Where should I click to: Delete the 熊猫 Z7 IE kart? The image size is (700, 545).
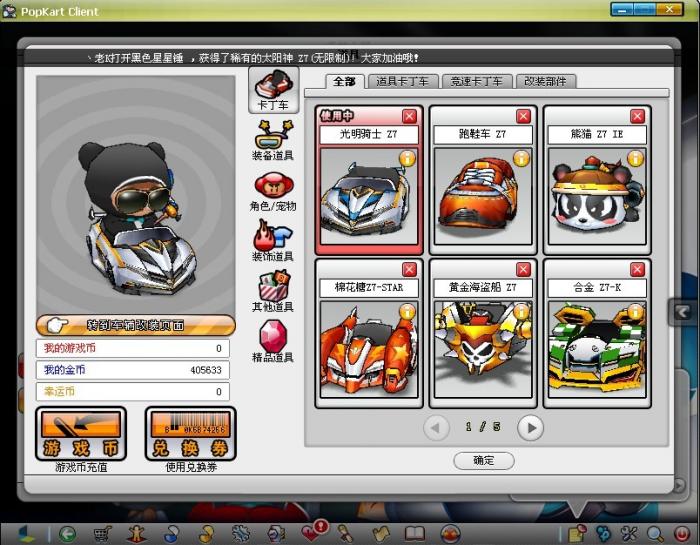(x=638, y=116)
